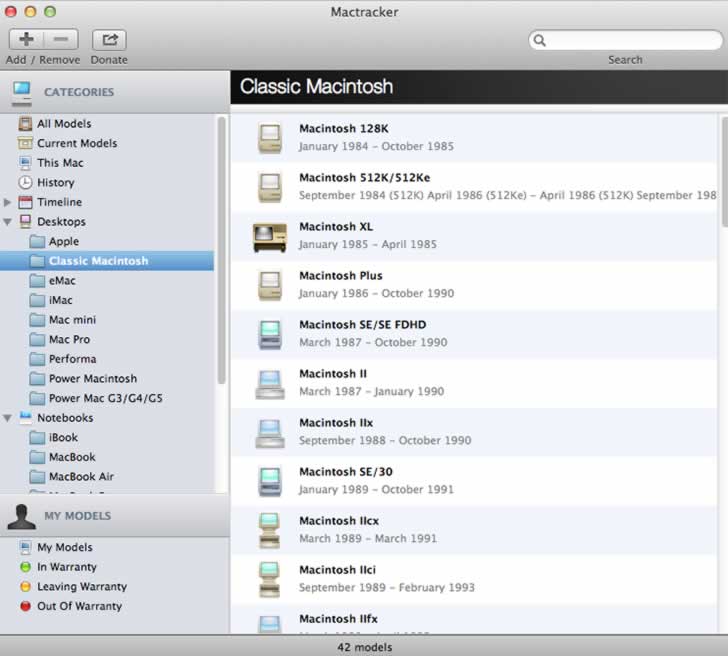The width and height of the screenshot is (728, 656).
Task: Click the magnifier icon in Search
Action: click(540, 40)
